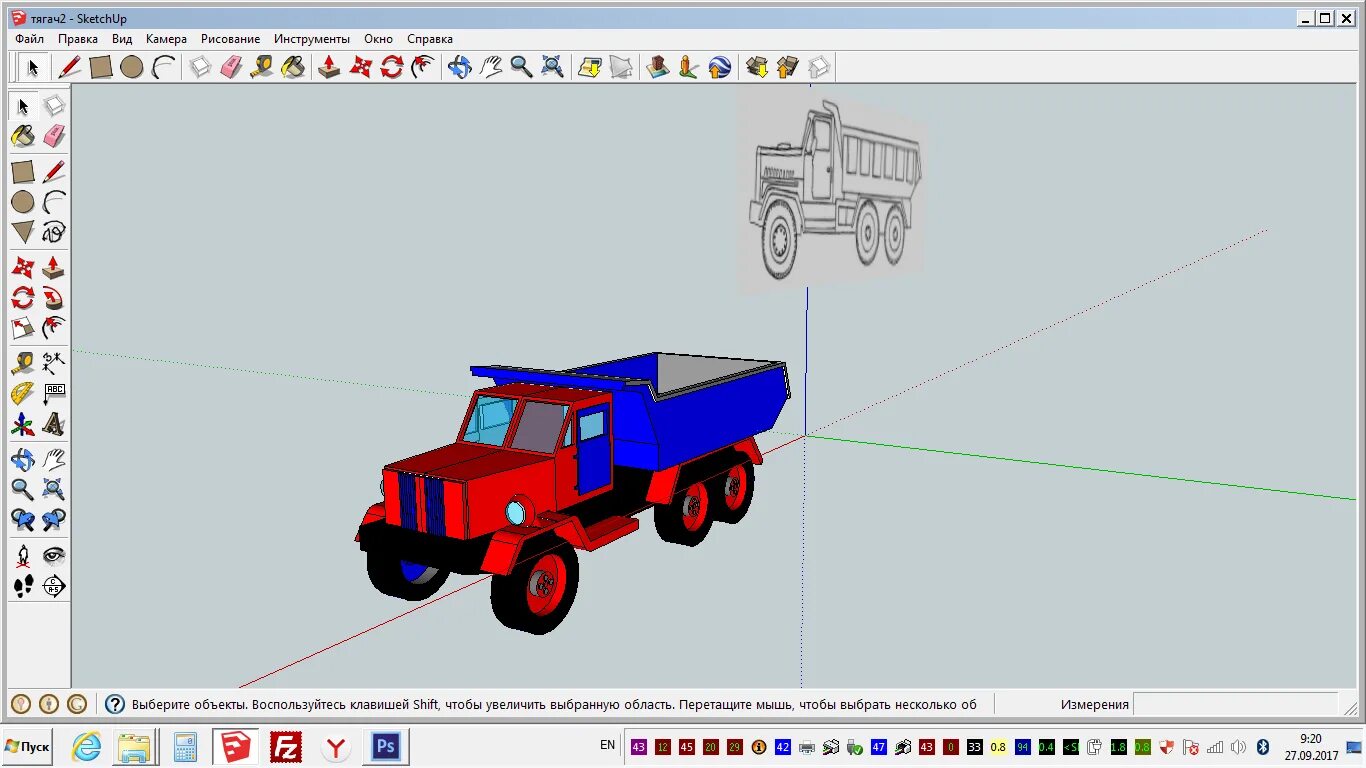Pick the Paint Bucket in left tool palette
The image size is (1366, 768).
click(23, 137)
